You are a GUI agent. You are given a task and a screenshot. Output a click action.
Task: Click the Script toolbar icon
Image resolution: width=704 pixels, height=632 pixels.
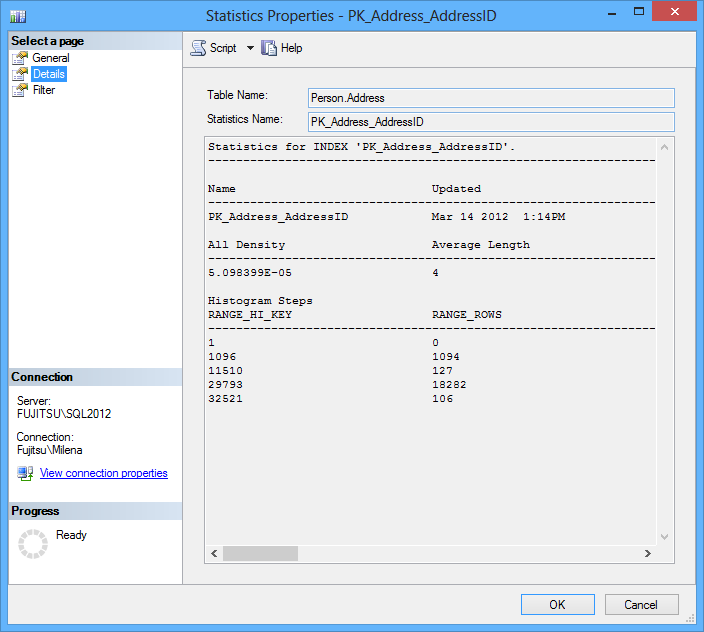199,48
